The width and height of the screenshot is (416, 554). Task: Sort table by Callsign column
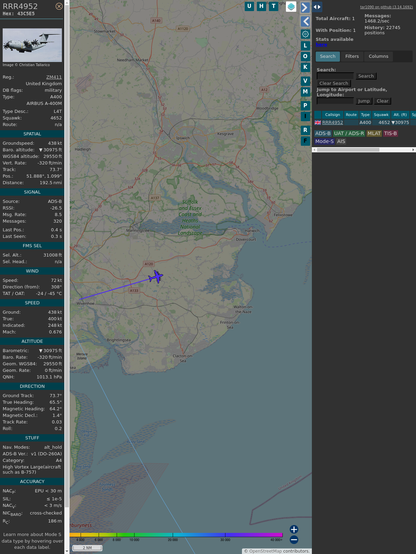332,115
